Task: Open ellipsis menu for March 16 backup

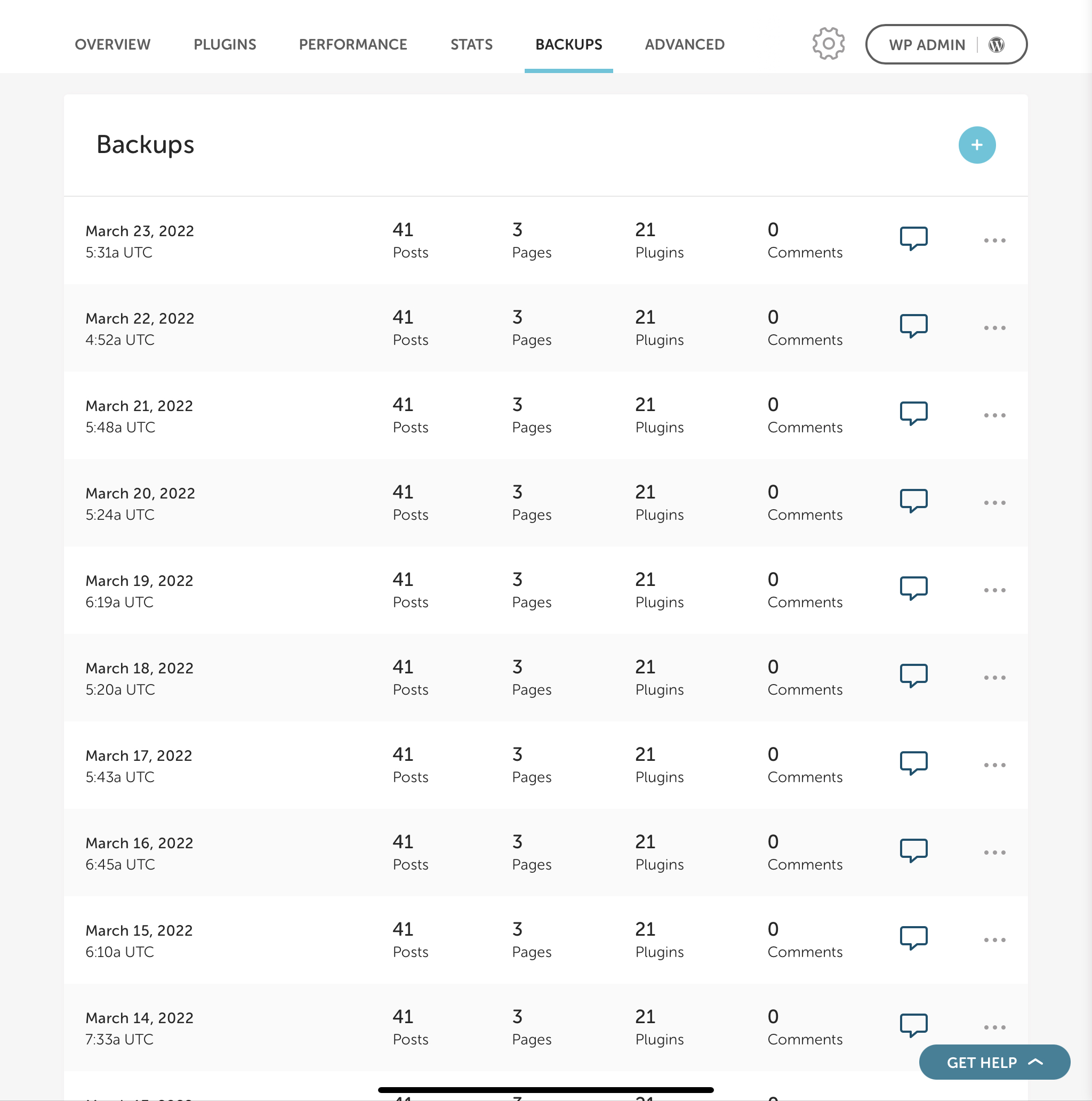Action: point(994,853)
